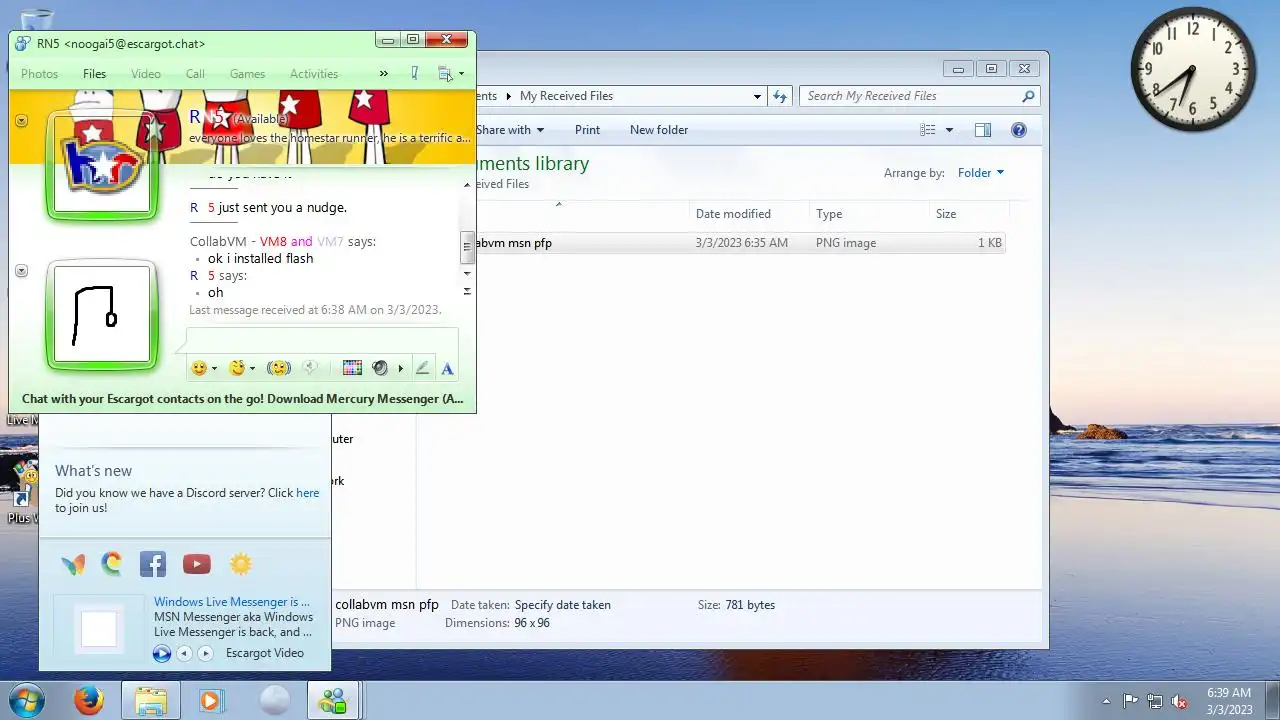
Task: Click the sound pack speaker icon
Action: (380, 368)
